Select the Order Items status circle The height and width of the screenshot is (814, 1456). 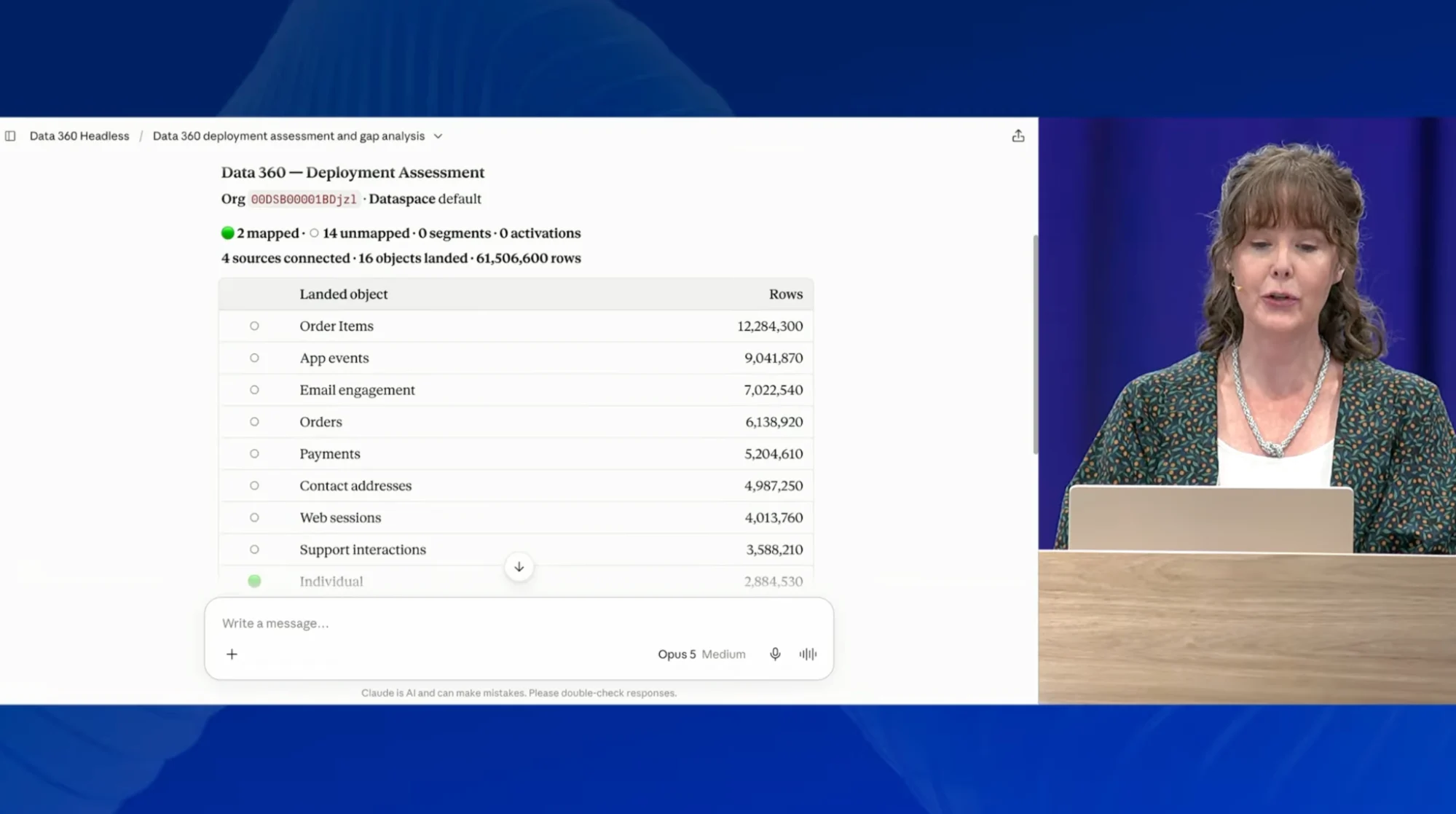254,326
